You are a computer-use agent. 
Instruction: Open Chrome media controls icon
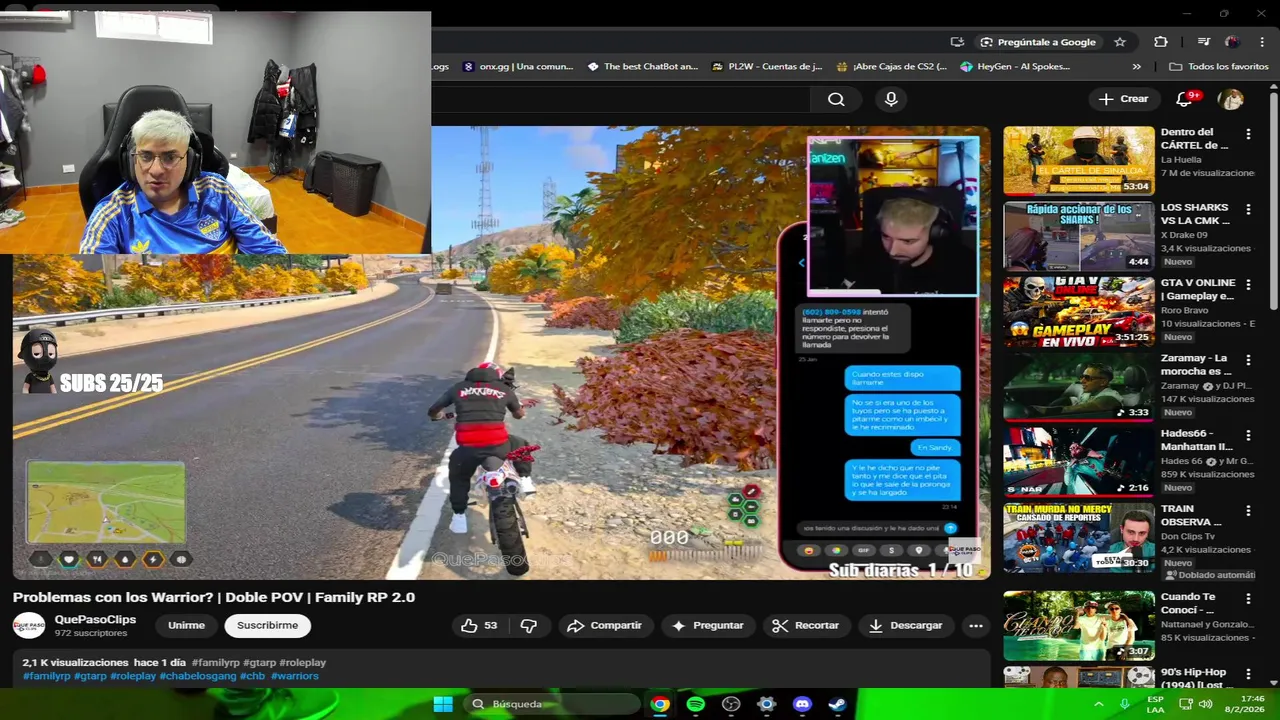1204,42
